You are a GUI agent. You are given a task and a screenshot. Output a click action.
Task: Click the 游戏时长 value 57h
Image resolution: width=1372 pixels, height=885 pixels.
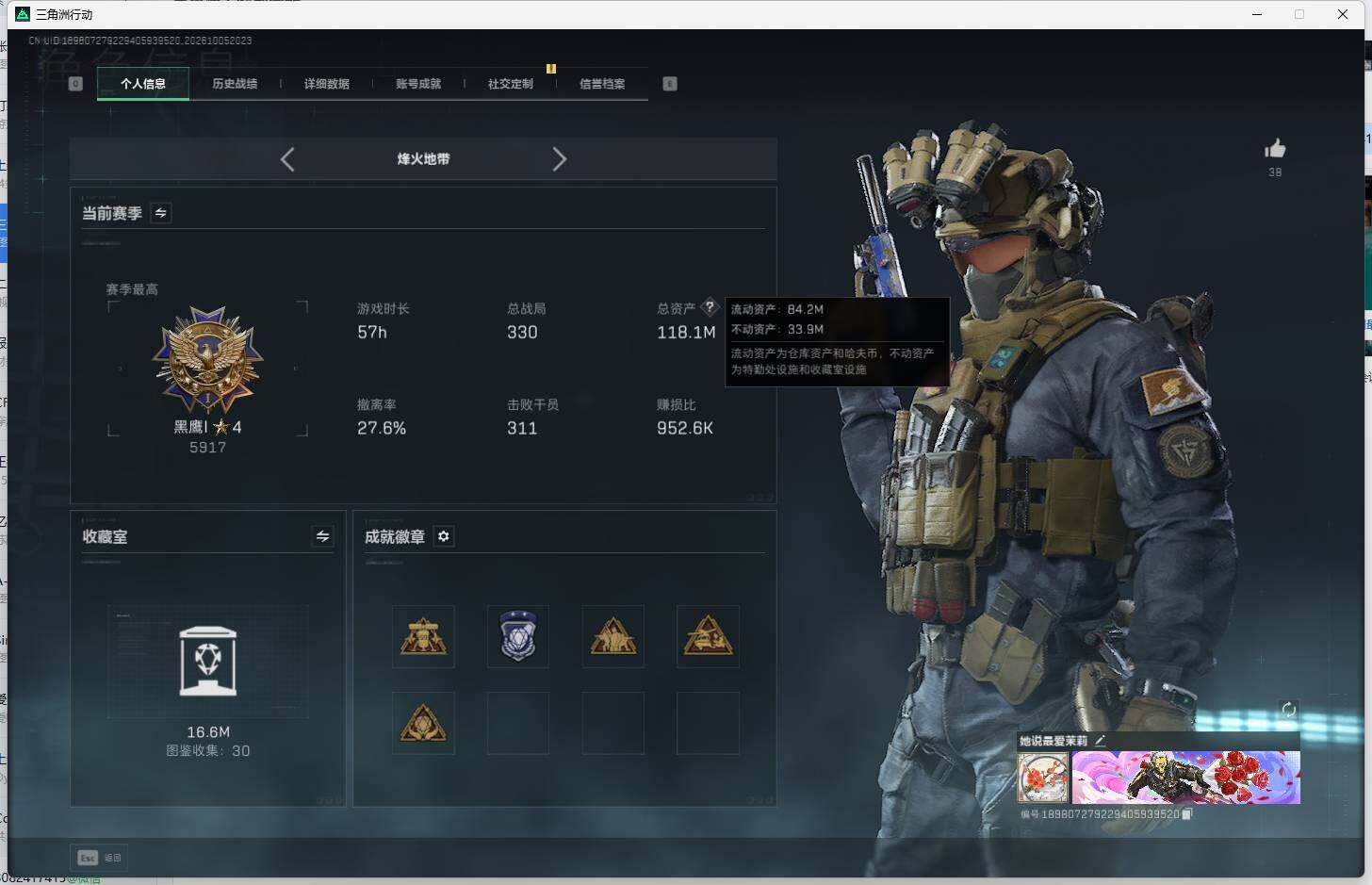pos(372,333)
